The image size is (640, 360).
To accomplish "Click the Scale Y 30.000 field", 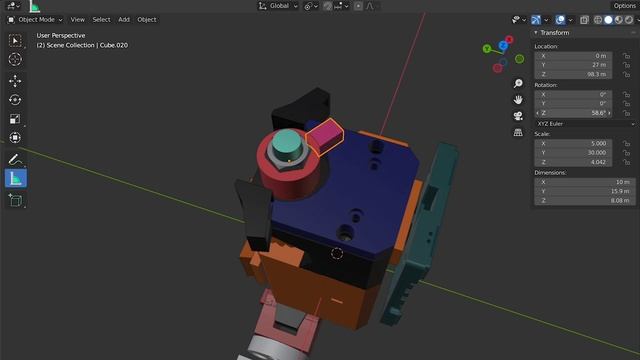I will tap(573, 153).
